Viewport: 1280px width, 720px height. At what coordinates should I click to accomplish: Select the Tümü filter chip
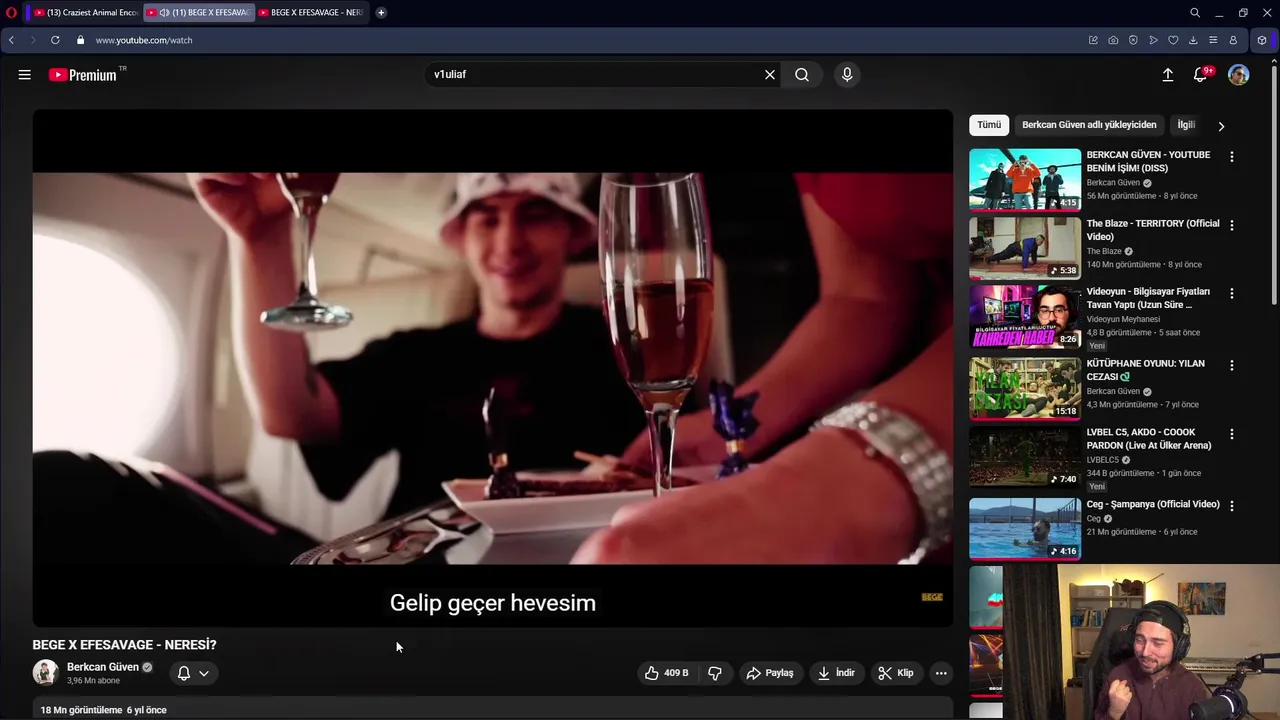click(x=989, y=125)
